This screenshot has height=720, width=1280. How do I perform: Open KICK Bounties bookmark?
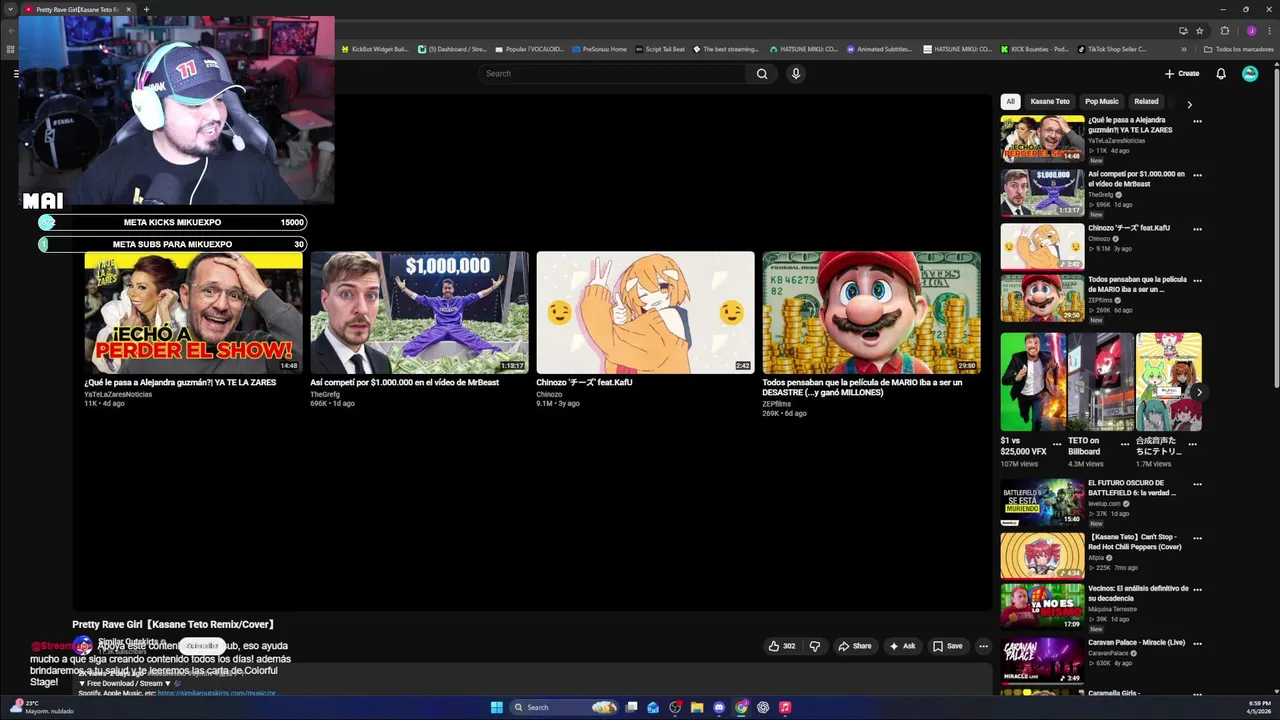[1034, 49]
